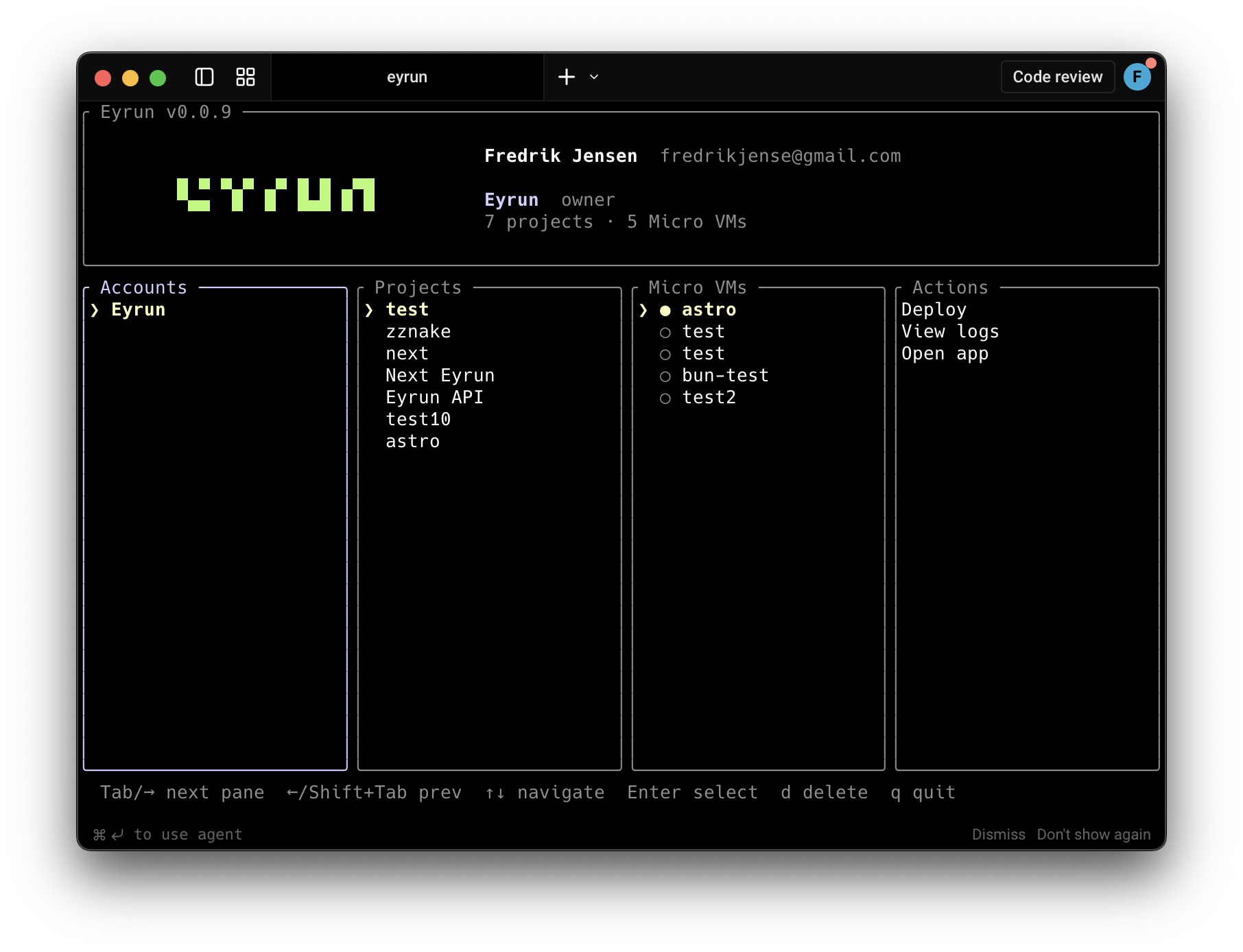Toggle the sidebar panel icon in the title bar
Viewport: 1243px width, 952px height.
click(x=204, y=77)
